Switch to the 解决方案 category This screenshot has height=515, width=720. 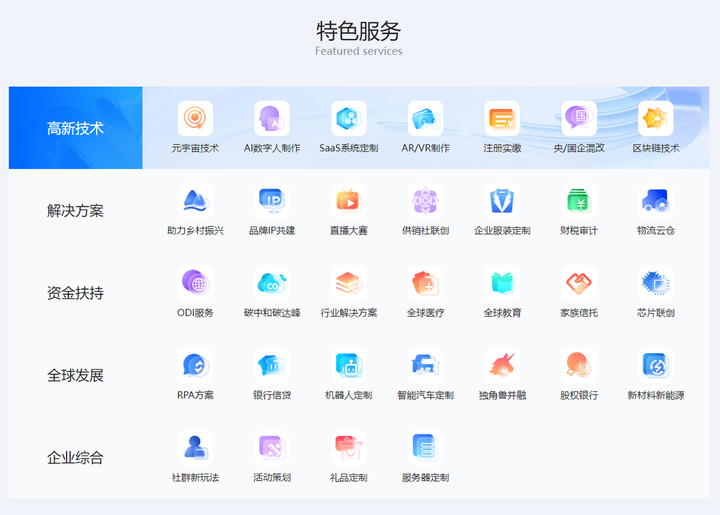click(x=76, y=211)
